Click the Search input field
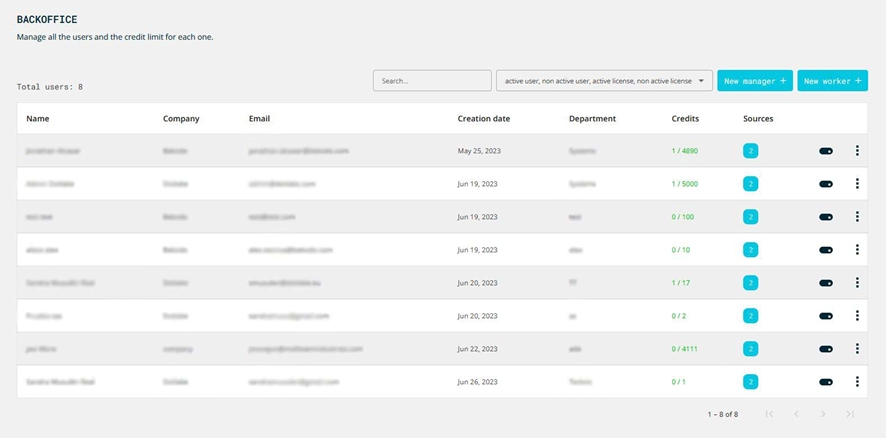The width and height of the screenshot is (886, 438). [432, 81]
